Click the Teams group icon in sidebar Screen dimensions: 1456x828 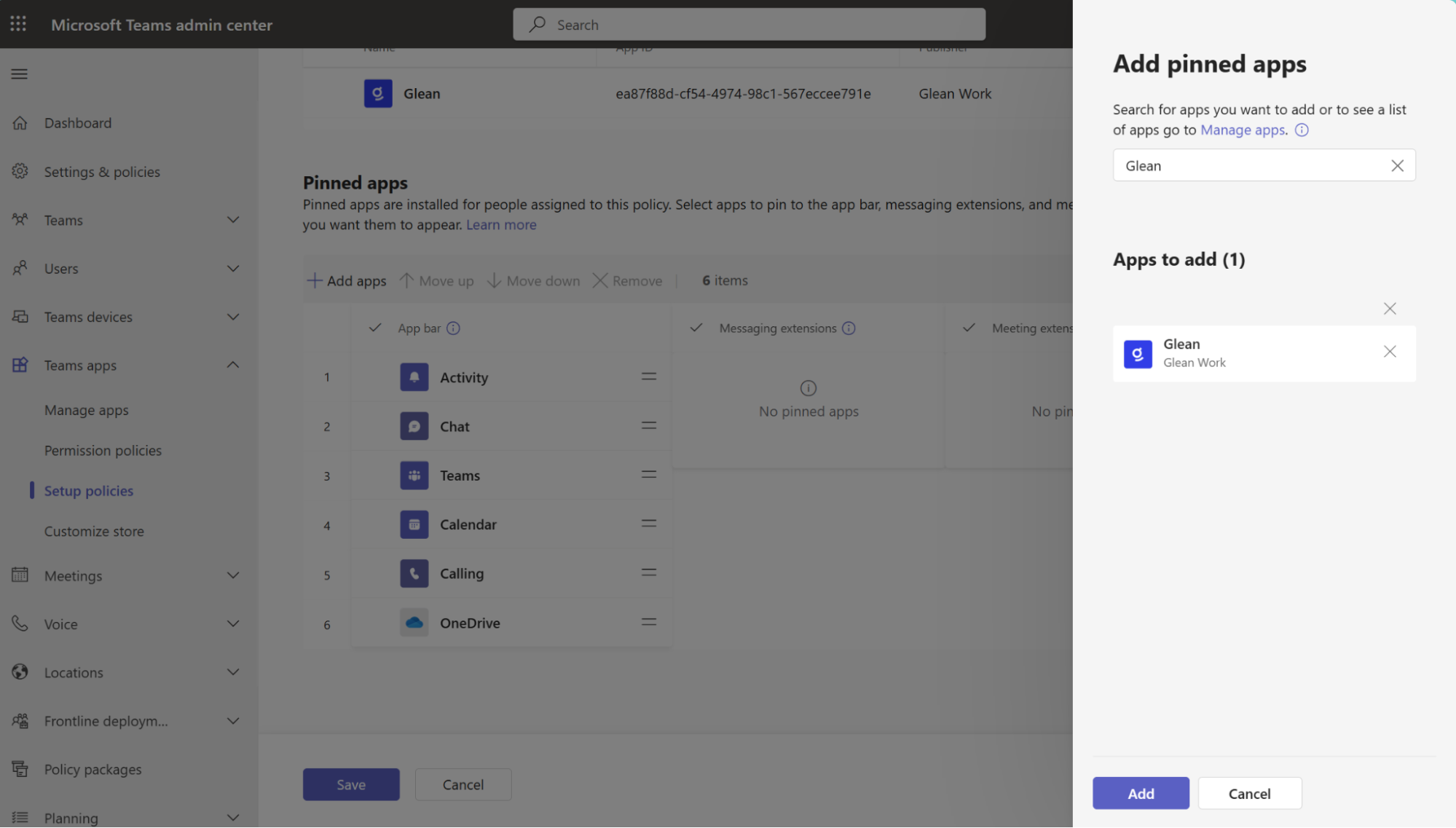coord(20,219)
